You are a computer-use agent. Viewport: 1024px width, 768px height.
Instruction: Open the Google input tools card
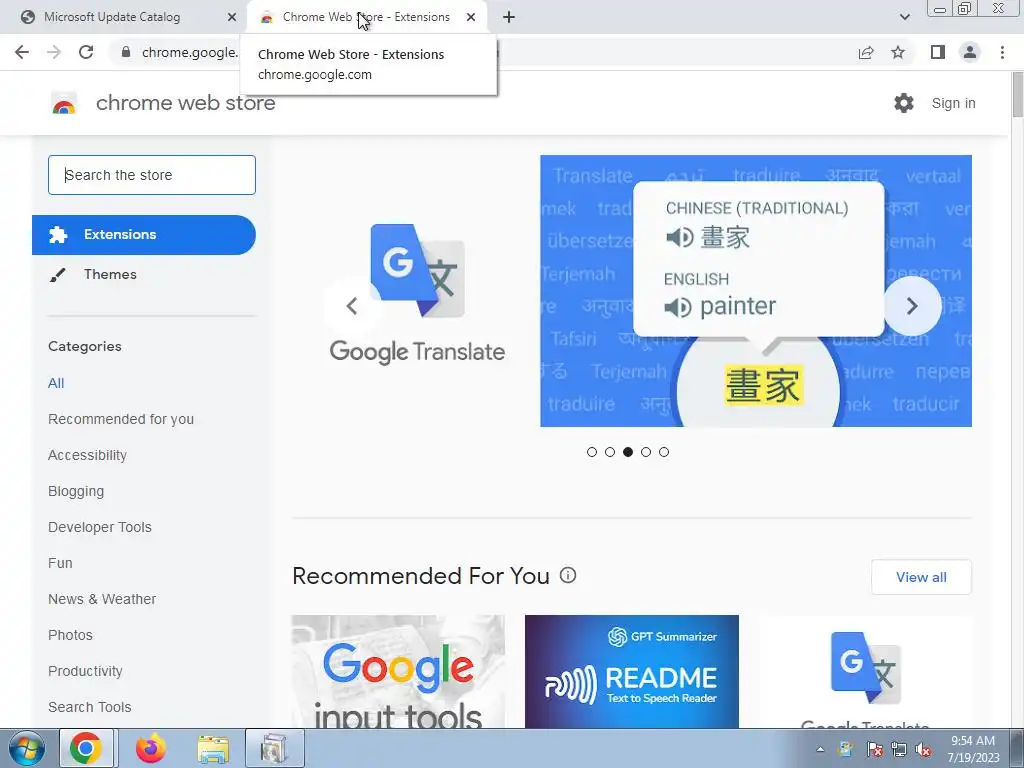pos(398,671)
